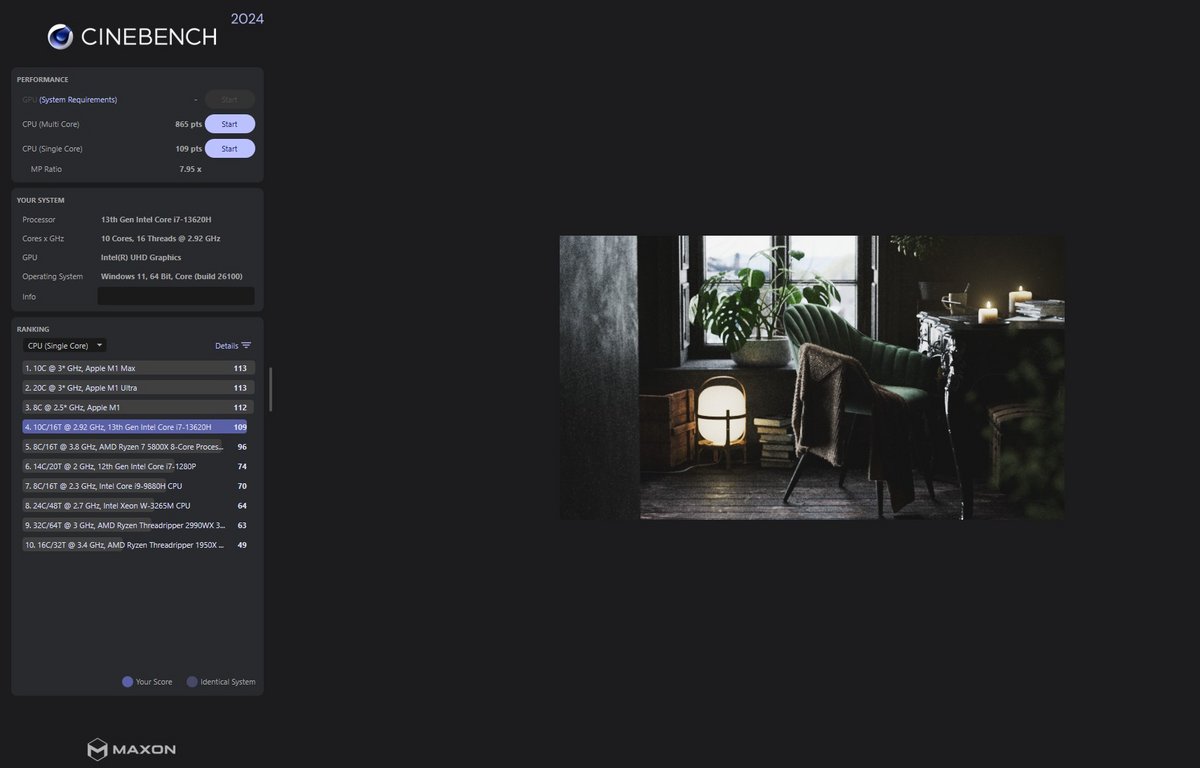Open the ranking Details filter icon
The height and width of the screenshot is (768, 1200).
tap(246, 346)
